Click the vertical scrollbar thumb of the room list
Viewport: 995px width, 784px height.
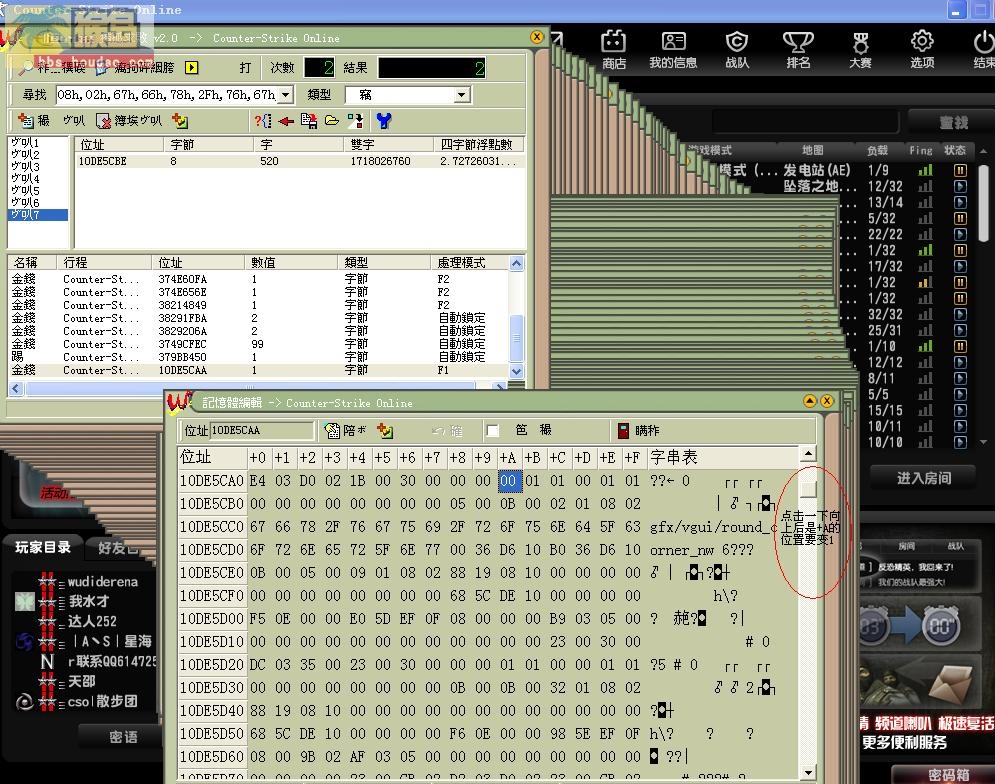(983, 203)
